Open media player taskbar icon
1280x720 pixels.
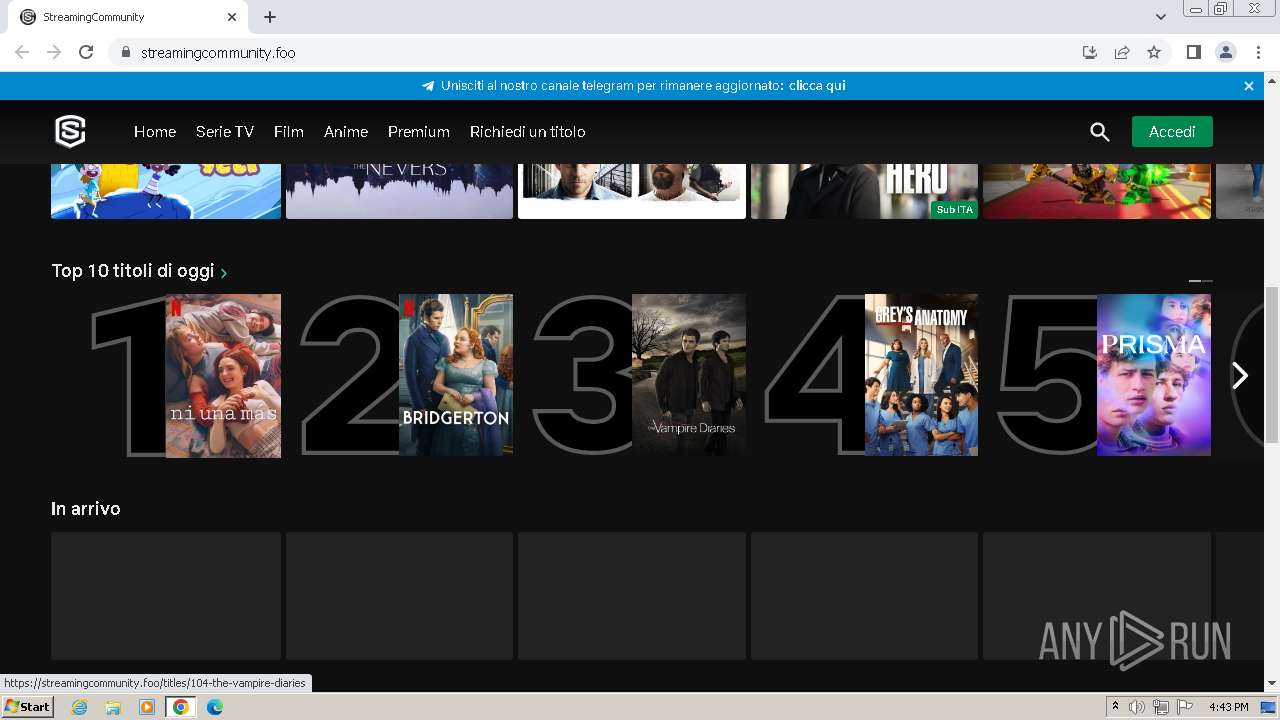click(147, 707)
